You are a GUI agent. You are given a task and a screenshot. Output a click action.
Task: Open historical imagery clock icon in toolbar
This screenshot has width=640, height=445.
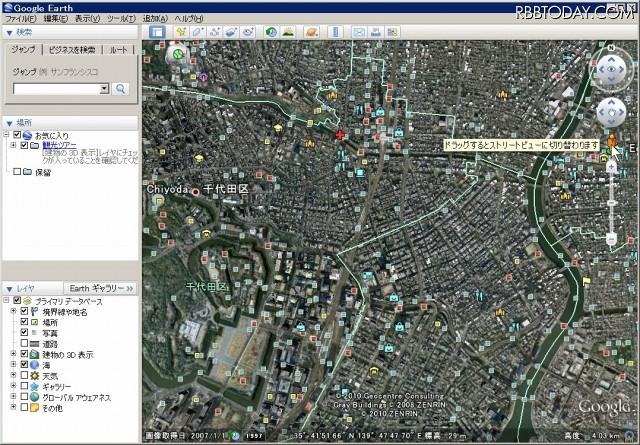[272, 32]
